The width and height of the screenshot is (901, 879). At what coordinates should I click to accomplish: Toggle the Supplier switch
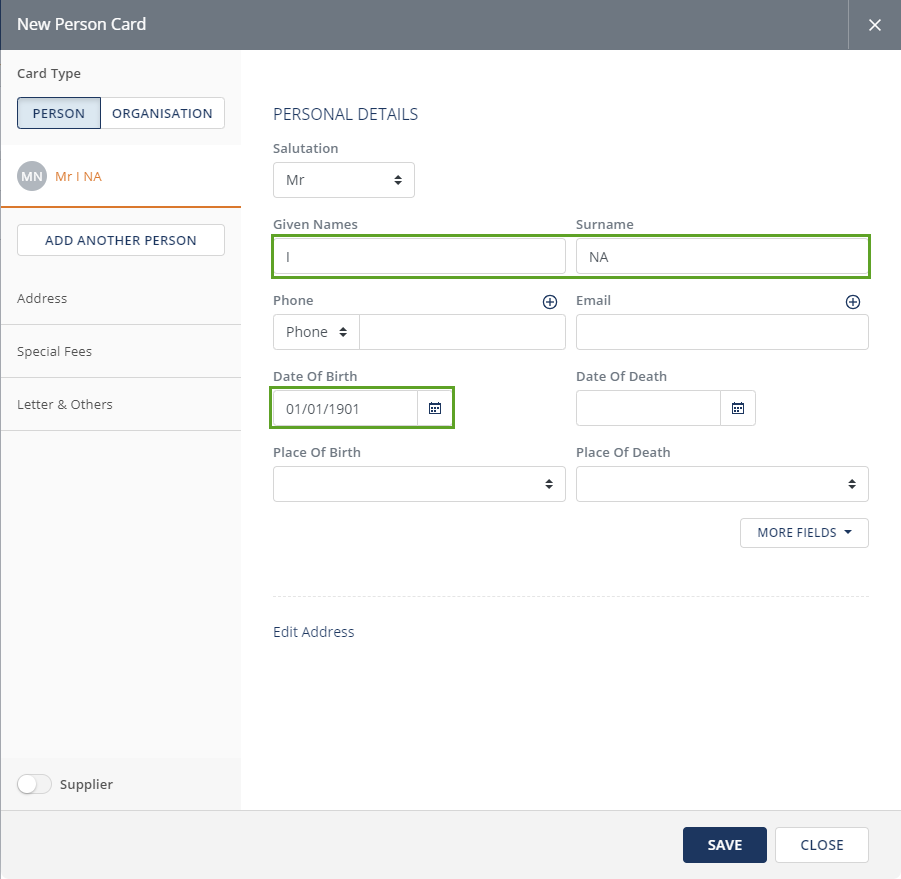coord(34,785)
